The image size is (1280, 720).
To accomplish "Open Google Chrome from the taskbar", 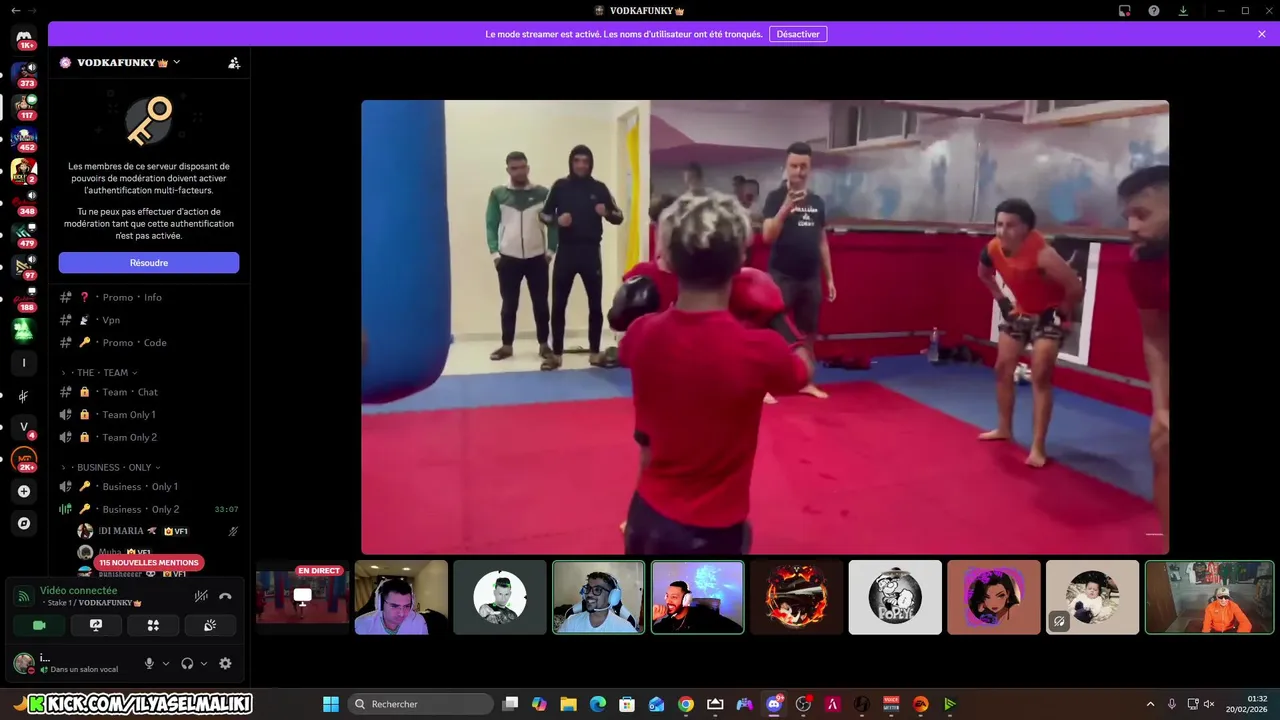I will 685,704.
